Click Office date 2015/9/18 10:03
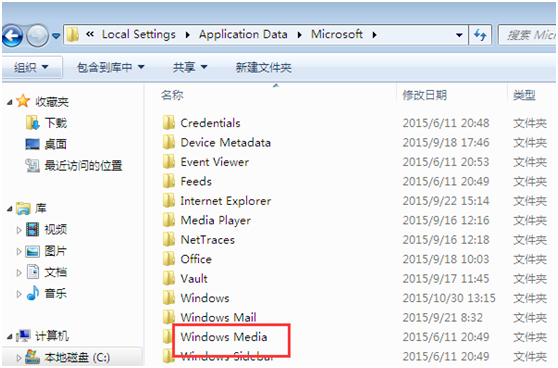The image size is (558, 368). 446,259
